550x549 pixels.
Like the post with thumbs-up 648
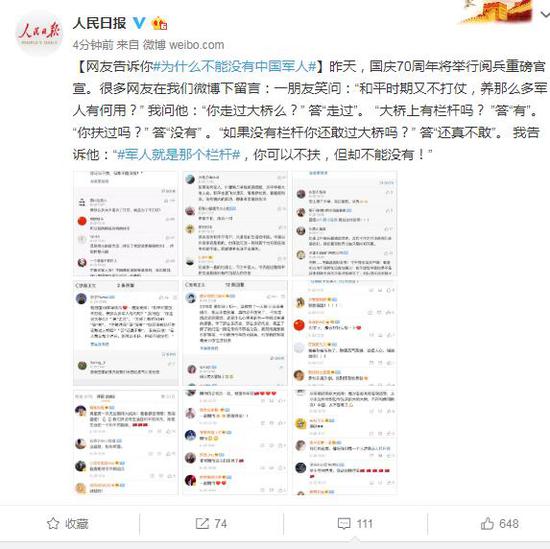[499, 523]
